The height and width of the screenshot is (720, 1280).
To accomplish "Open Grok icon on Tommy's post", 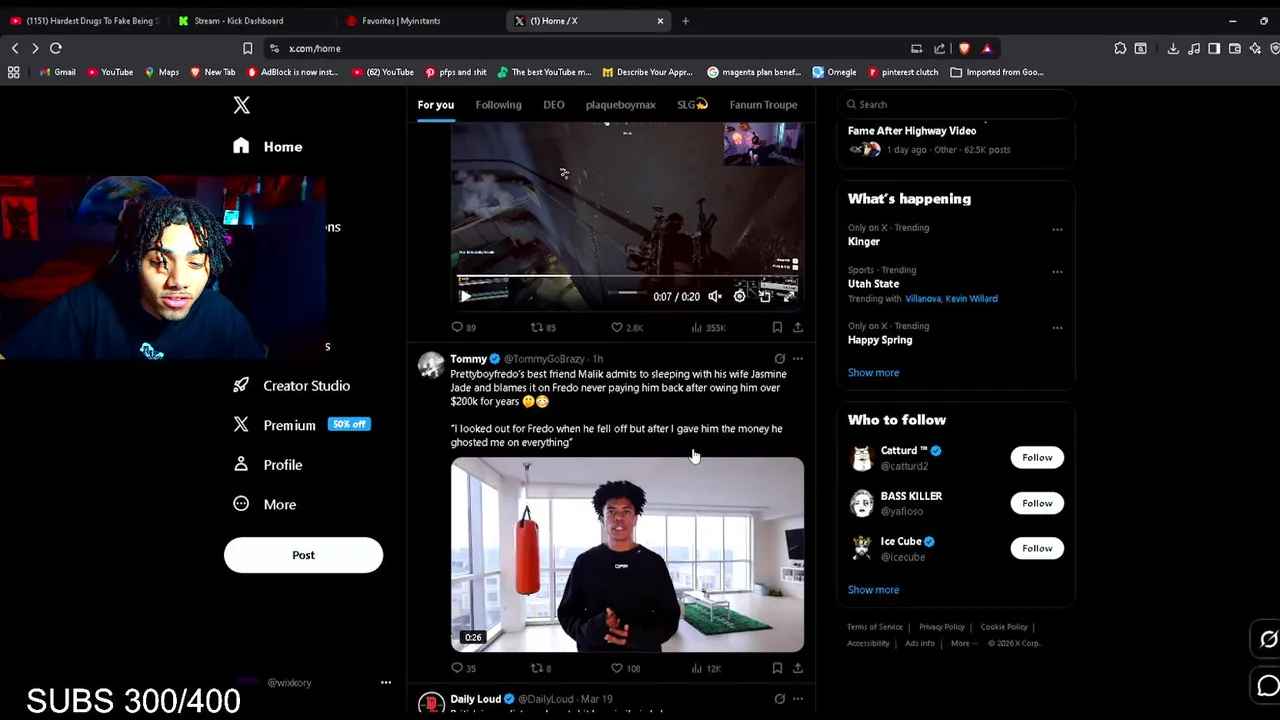I will coord(780,359).
